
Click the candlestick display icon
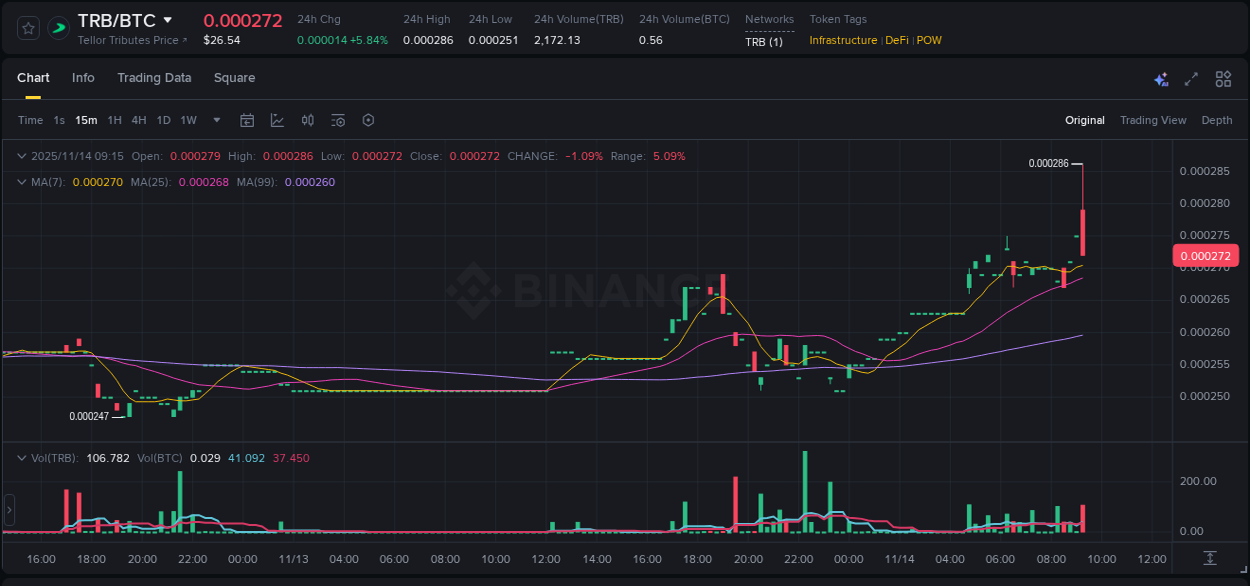click(x=307, y=120)
